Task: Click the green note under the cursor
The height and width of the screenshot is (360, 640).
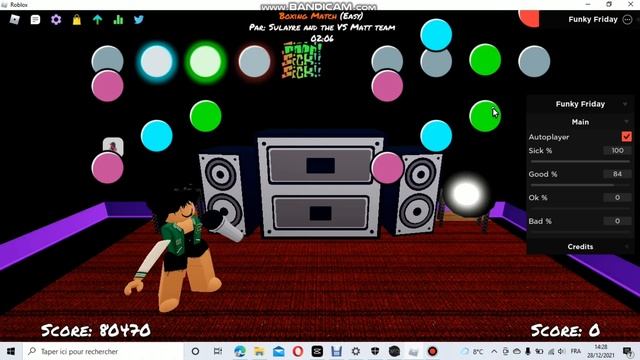Action: (x=485, y=116)
